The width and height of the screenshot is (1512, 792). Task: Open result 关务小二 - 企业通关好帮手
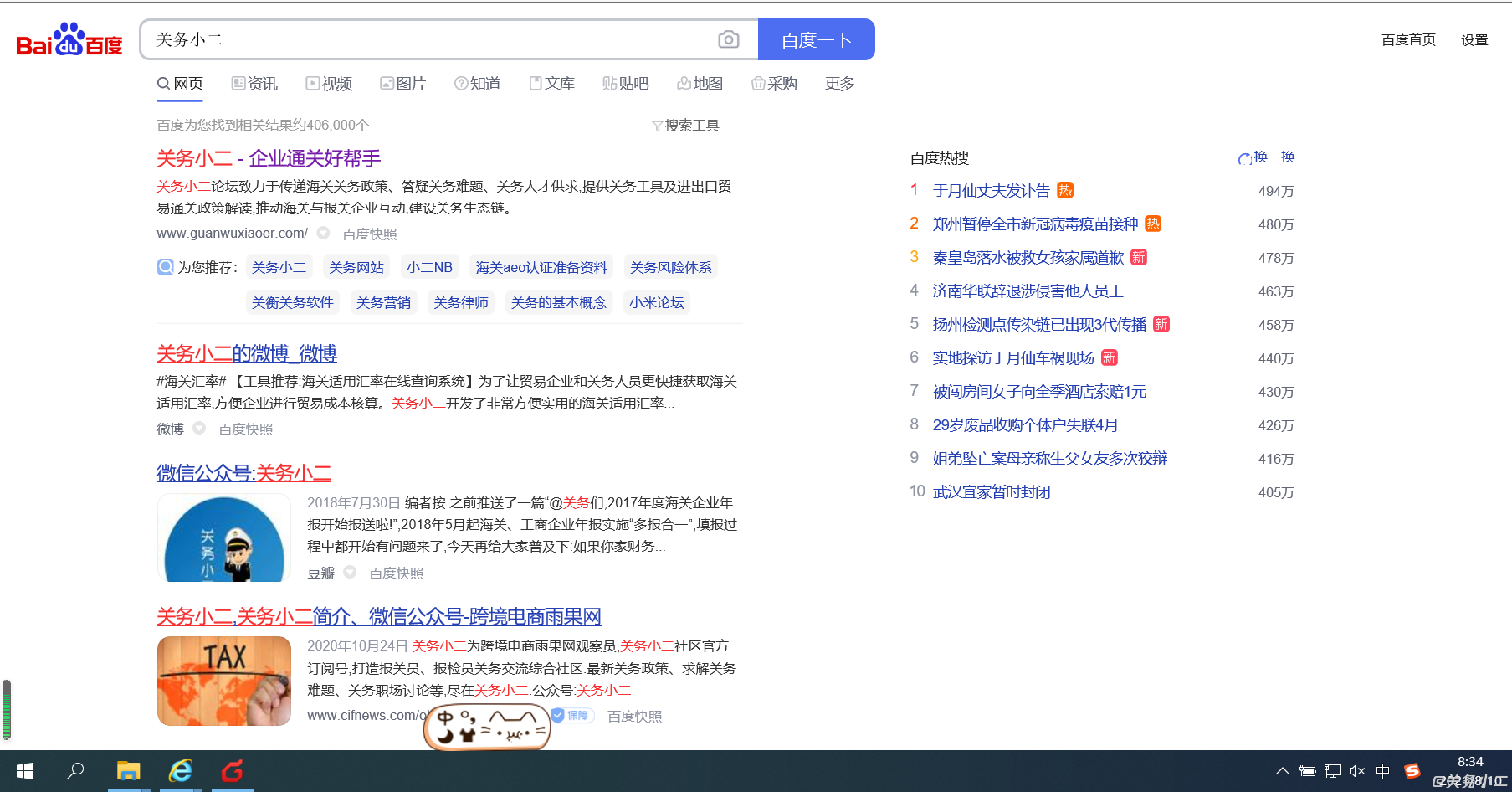[269, 158]
